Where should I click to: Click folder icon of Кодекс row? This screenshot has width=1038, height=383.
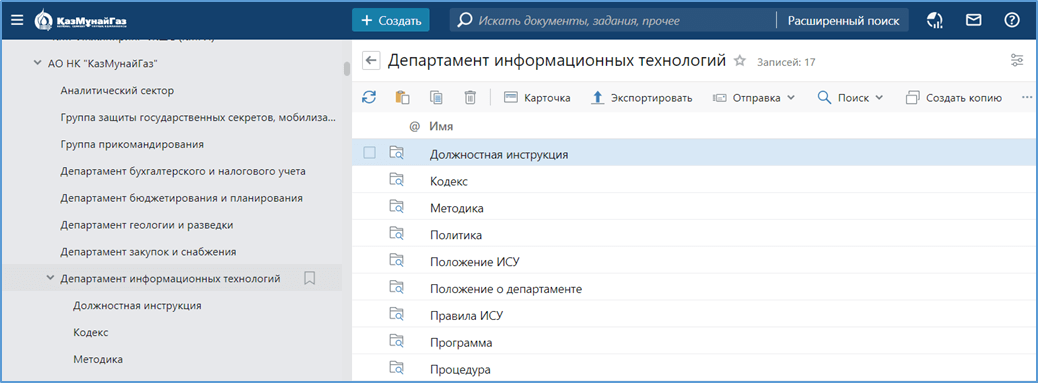[397, 180]
